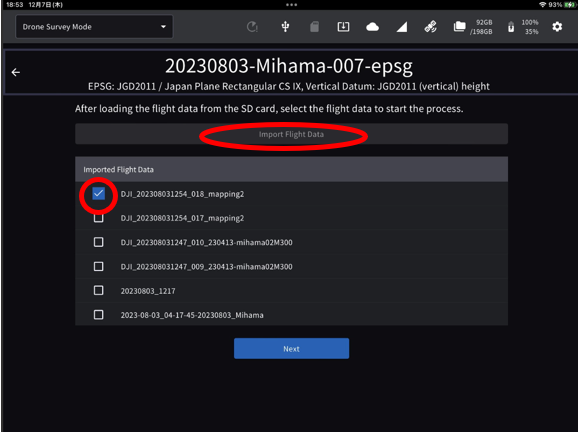Open the Drone Survey Mode dropdown
Screen dimensions: 578x432
94,27
